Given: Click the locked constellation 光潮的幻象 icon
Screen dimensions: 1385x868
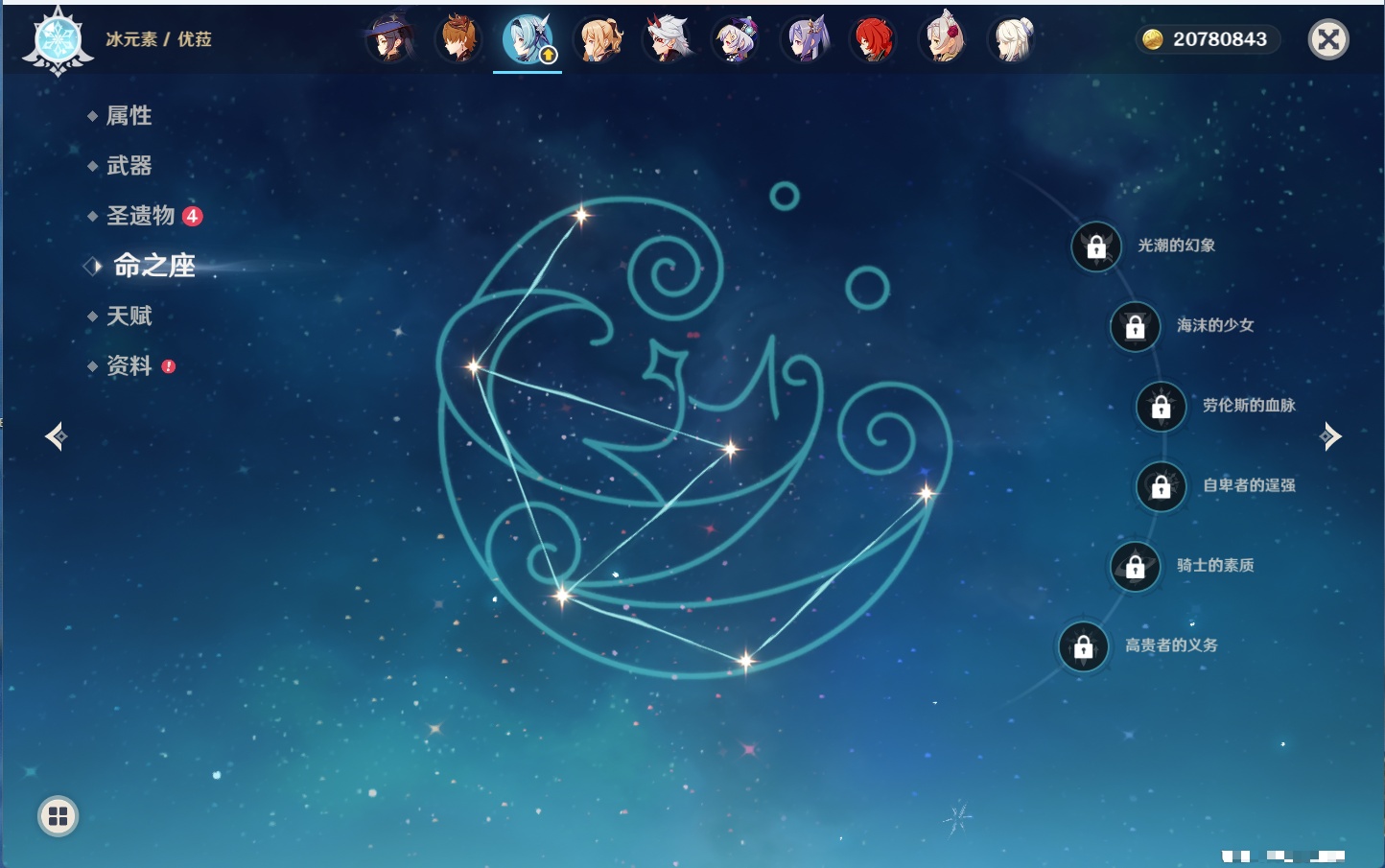Looking at the screenshot, I should [1096, 247].
